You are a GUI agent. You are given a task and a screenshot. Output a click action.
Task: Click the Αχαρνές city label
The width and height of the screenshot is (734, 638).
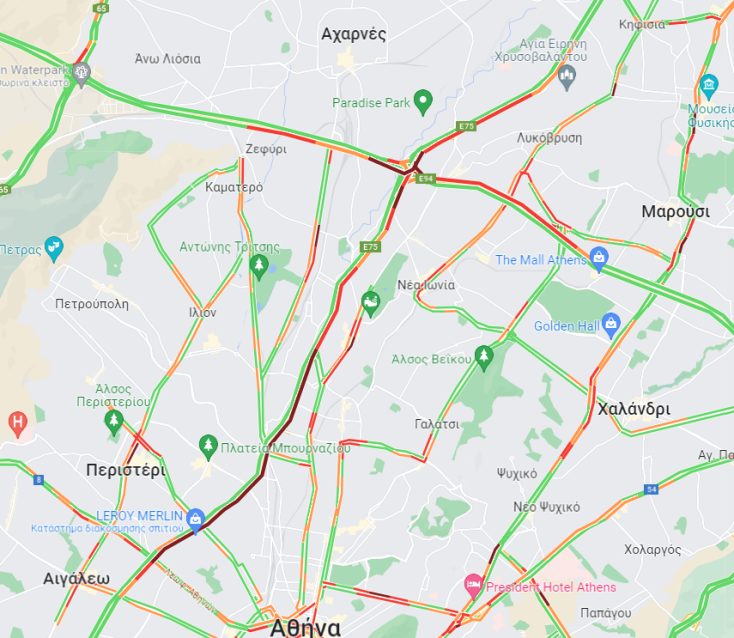pos(353,34)
